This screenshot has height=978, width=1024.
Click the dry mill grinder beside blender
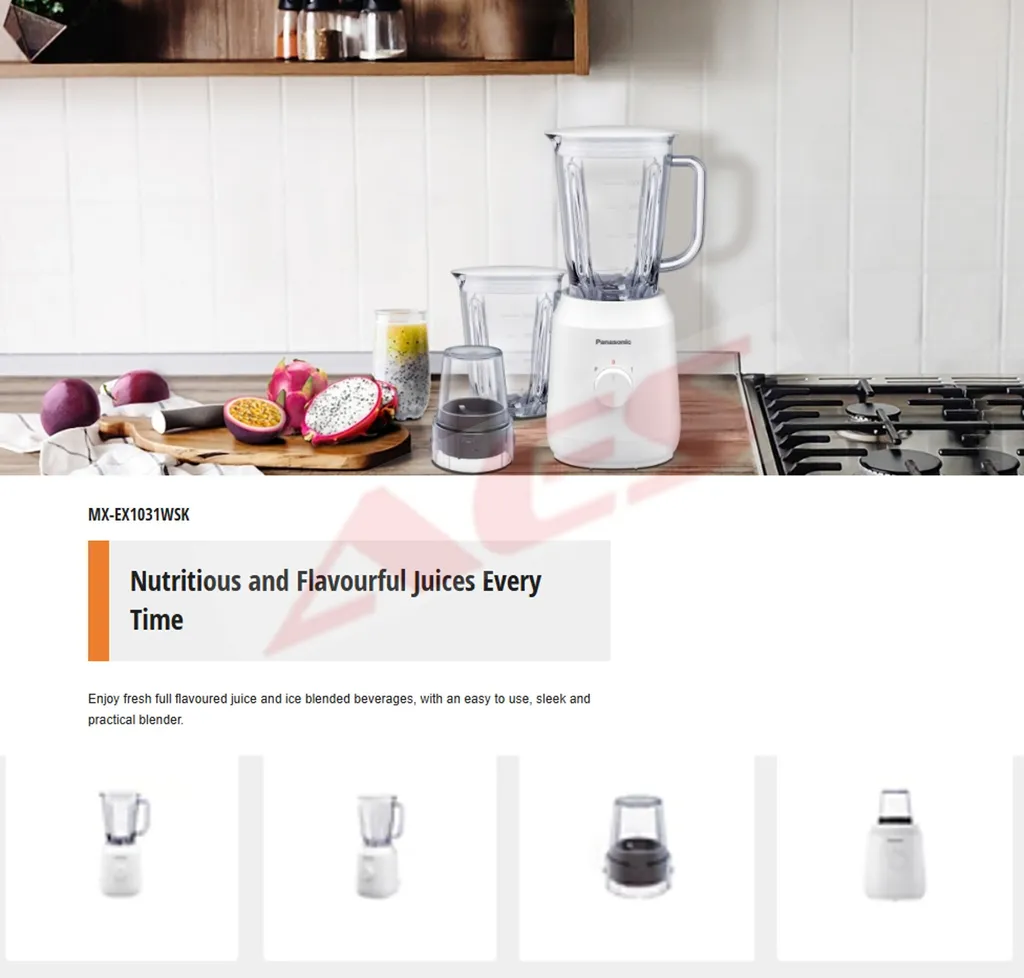point(472,409)
